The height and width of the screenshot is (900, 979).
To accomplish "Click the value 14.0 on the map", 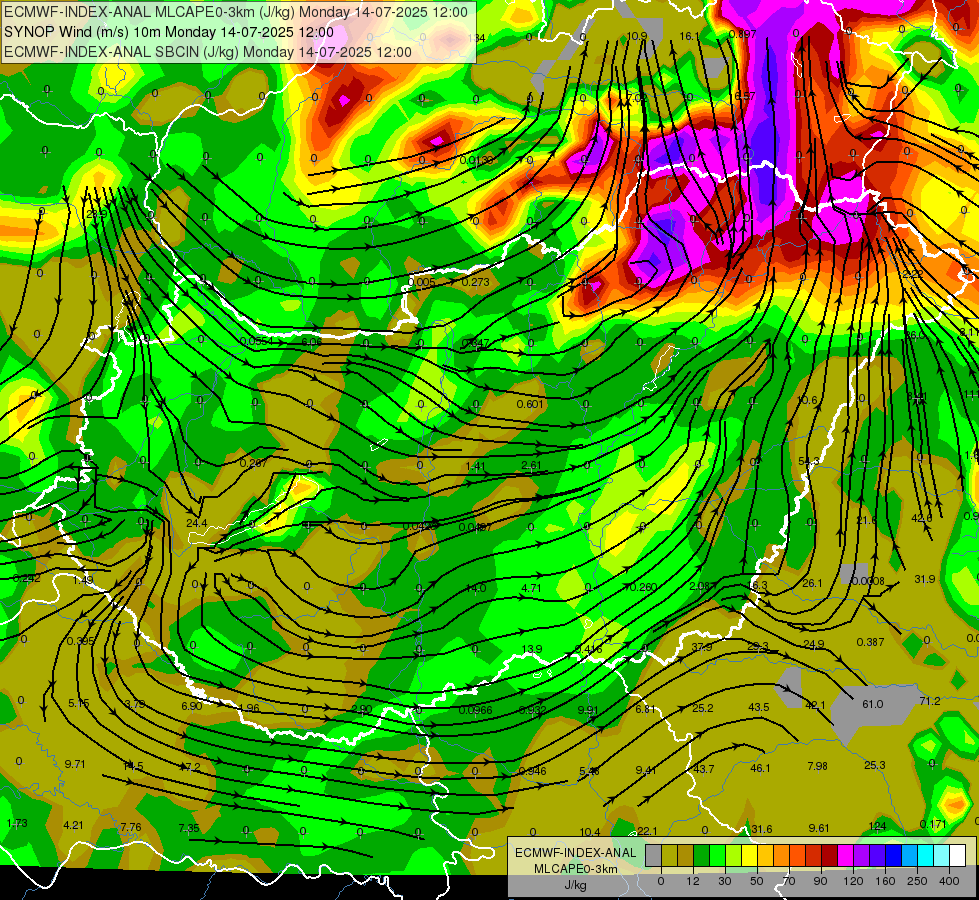I will click(x=476, y=588).
